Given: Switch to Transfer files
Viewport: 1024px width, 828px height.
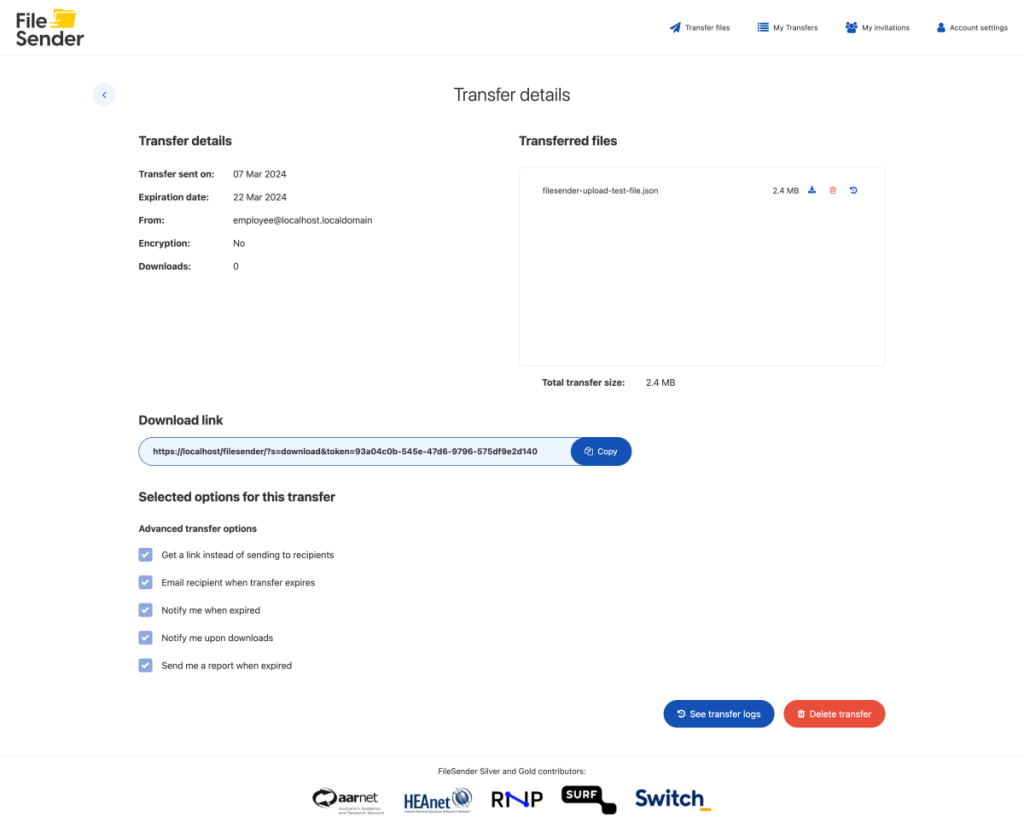Looking at the screenshot, I should 700,27.
